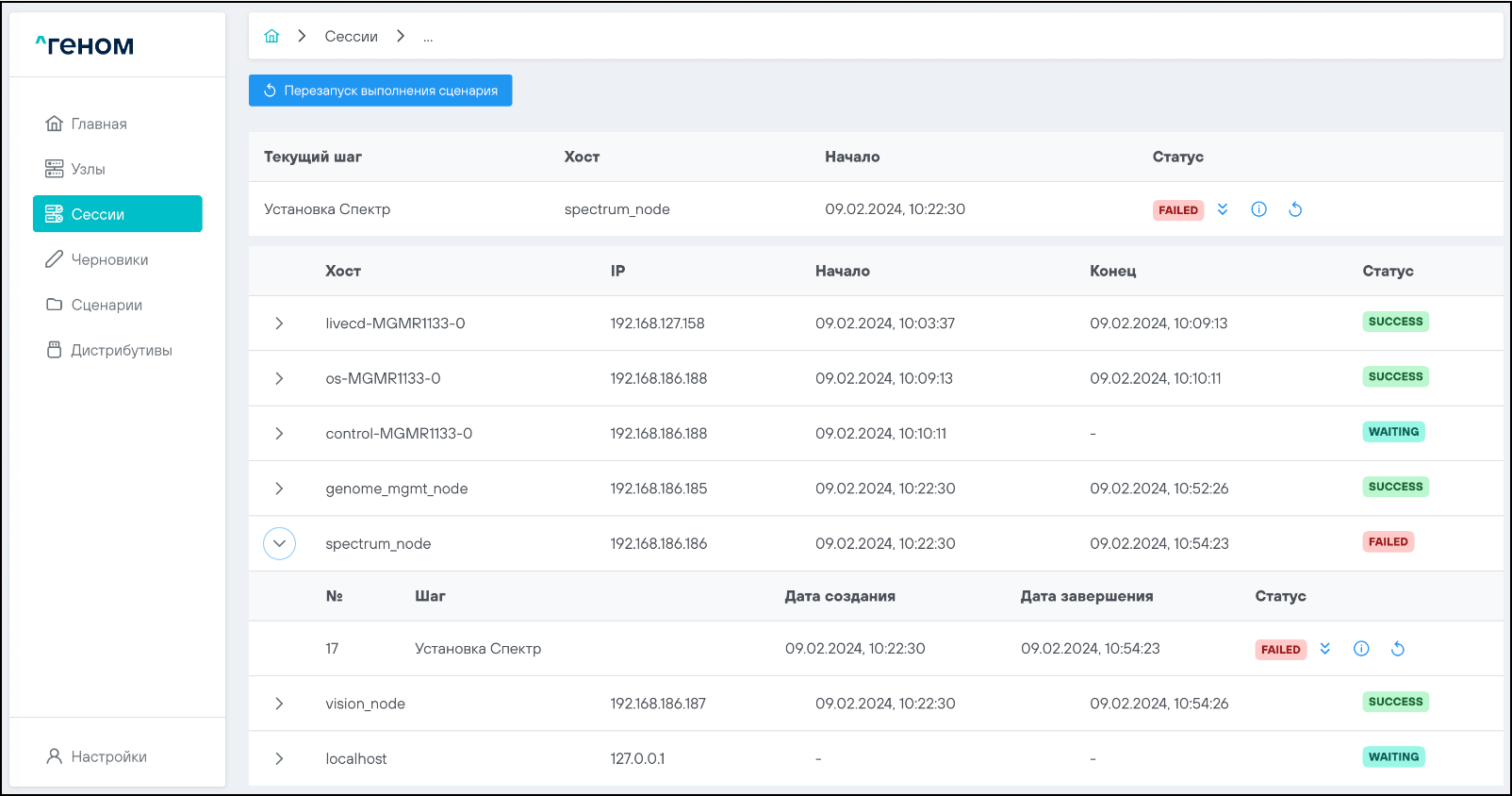Collapse the spectrum_node host row

pos(279,543)
